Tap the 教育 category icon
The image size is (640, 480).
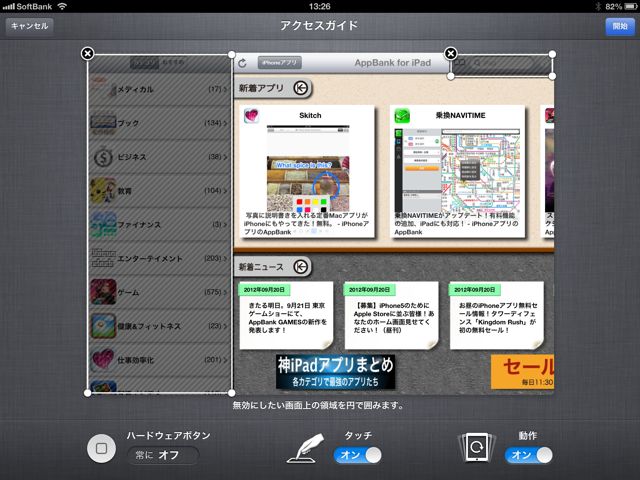pos(103,191)
